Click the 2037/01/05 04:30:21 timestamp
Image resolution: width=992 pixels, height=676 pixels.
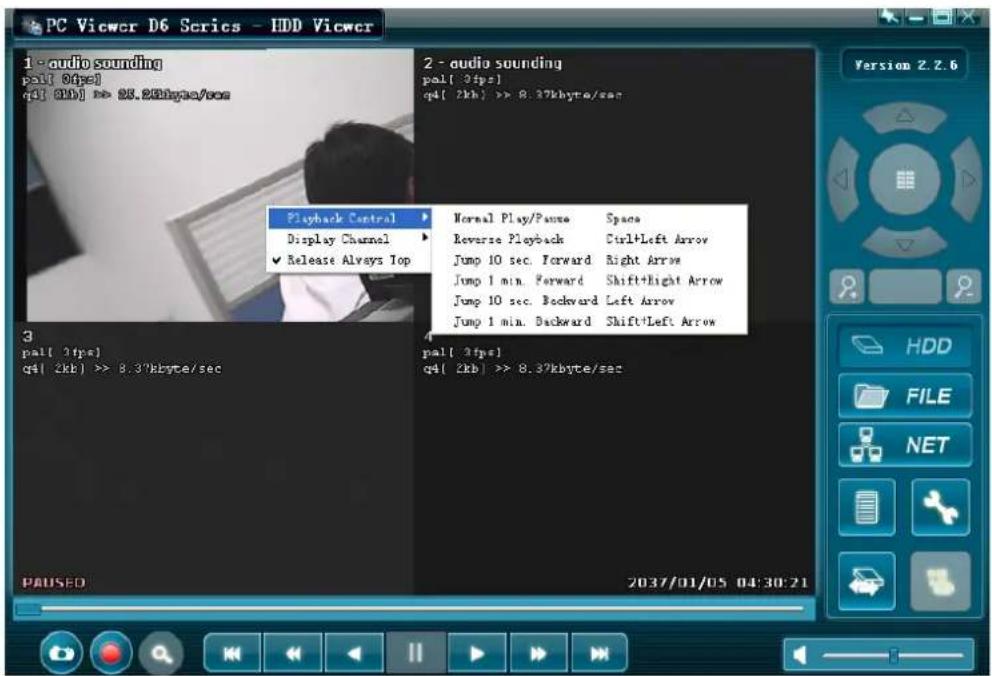coord(718,582)
